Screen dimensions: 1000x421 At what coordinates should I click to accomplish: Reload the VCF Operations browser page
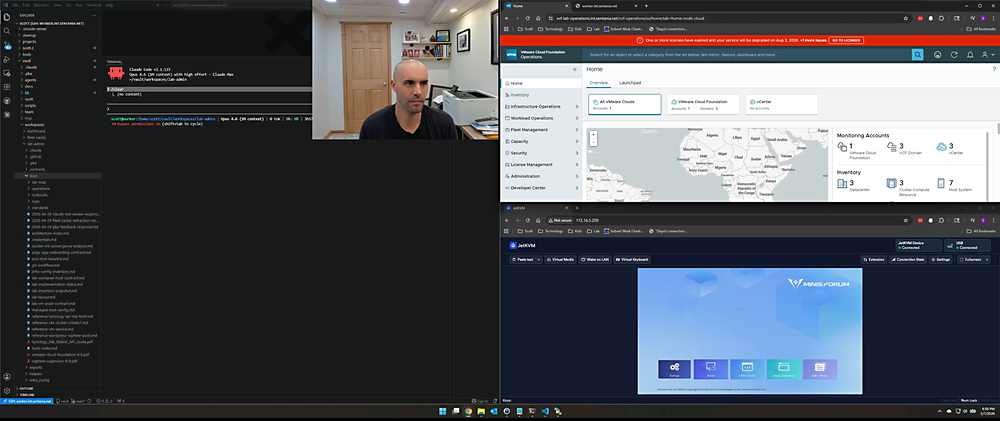[527, 18]
